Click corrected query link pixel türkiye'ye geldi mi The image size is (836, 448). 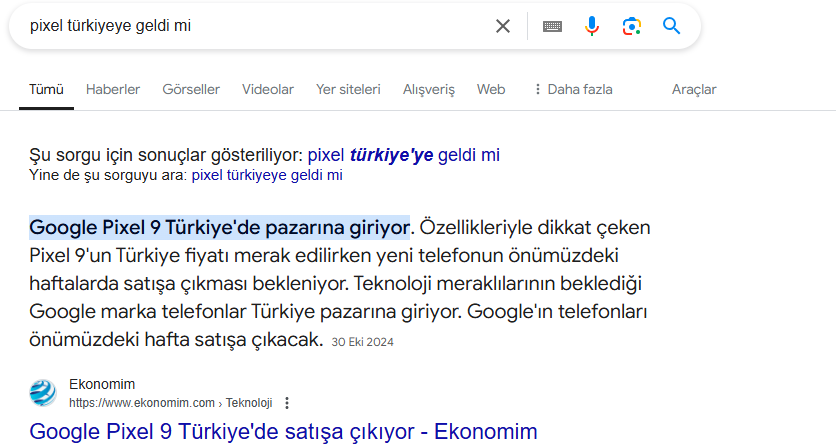403,155
